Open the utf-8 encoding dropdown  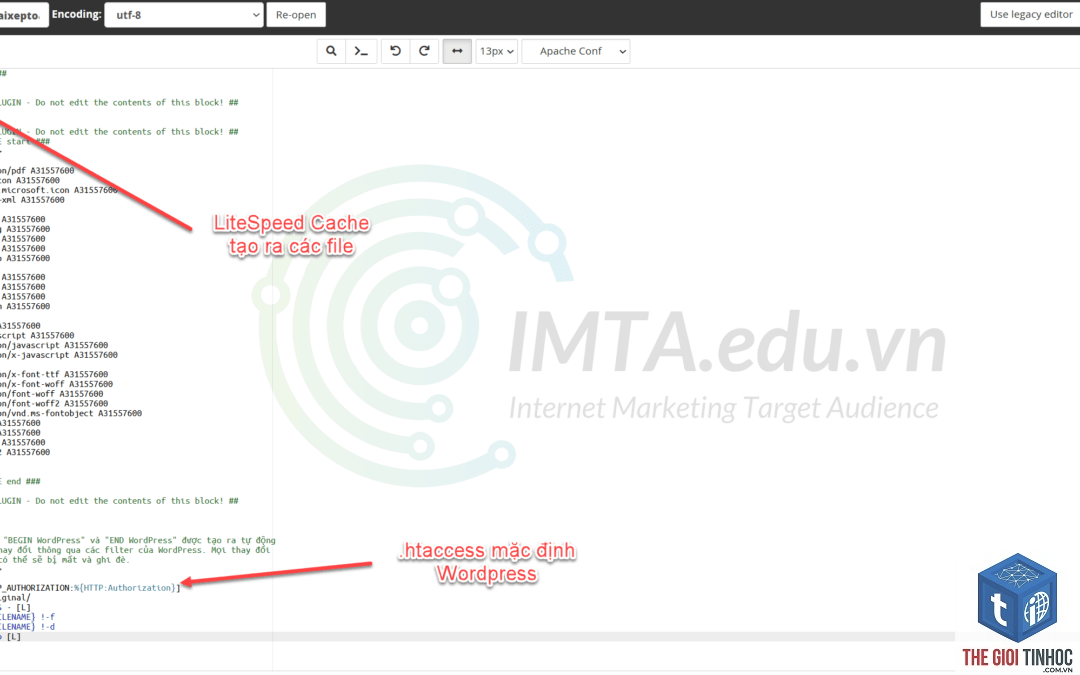184,14
